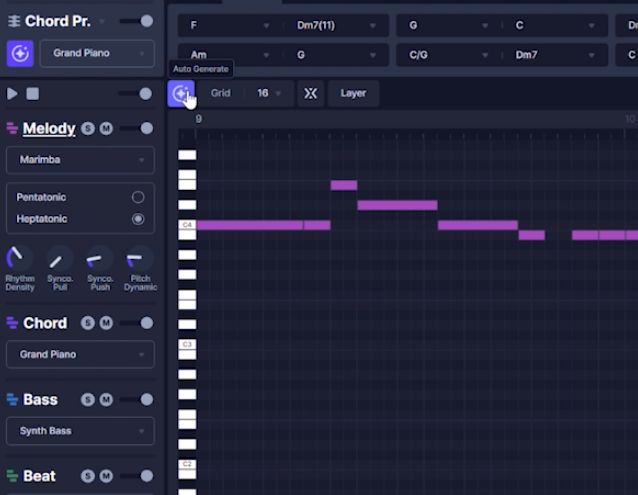This screenshot has height=495, width=638.
Task: Mute the Bass track
Action: pyautogui.click(x=106, y=400)
